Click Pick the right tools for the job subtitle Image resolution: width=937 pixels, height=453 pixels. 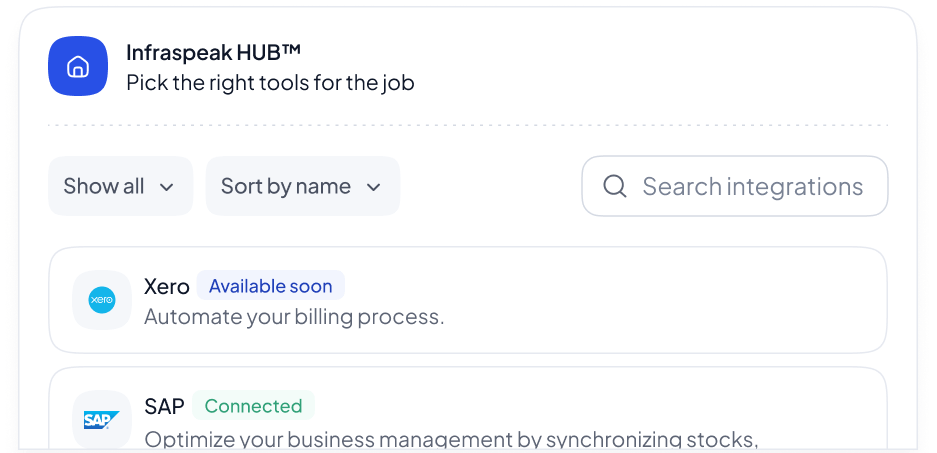click(270, 82)
